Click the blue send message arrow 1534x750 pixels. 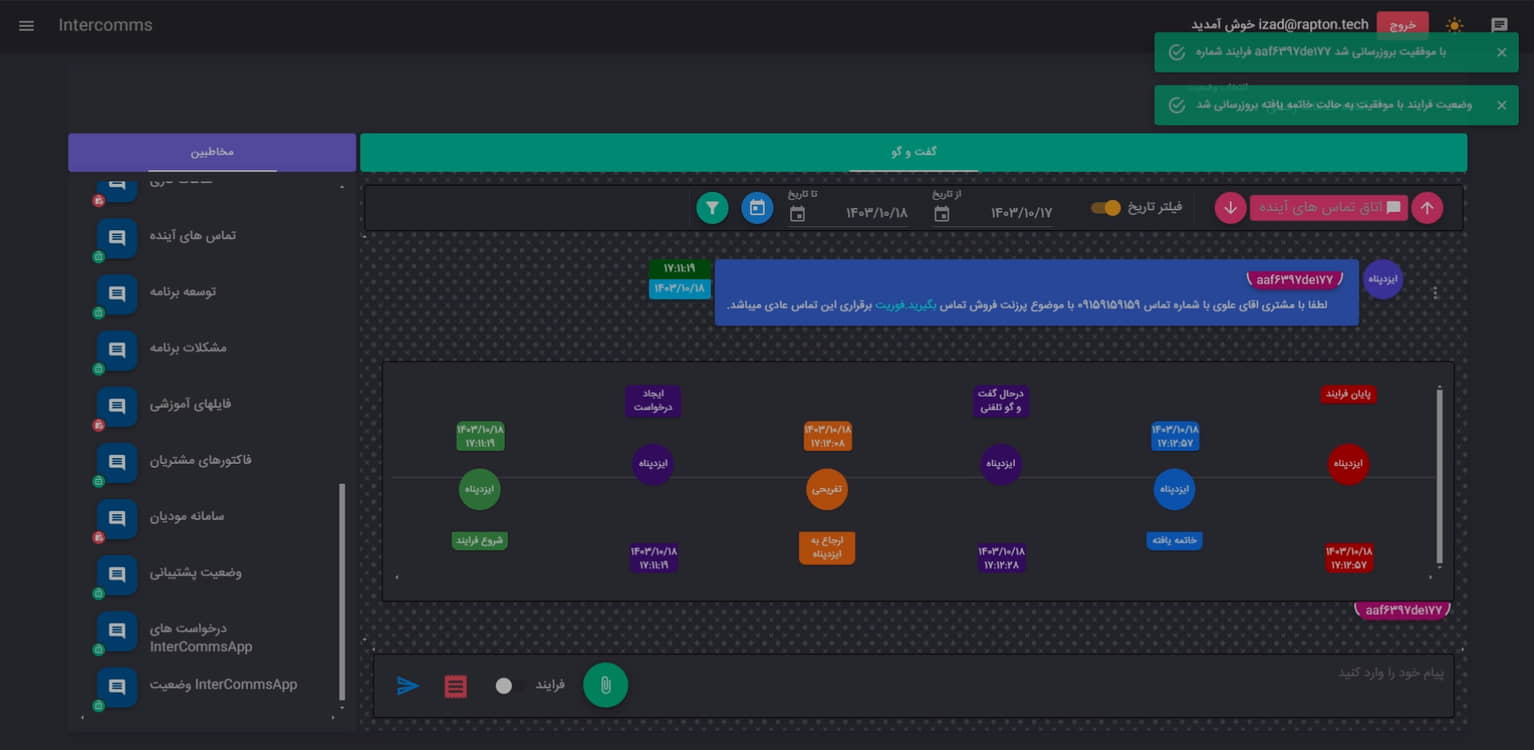point(408,686)
